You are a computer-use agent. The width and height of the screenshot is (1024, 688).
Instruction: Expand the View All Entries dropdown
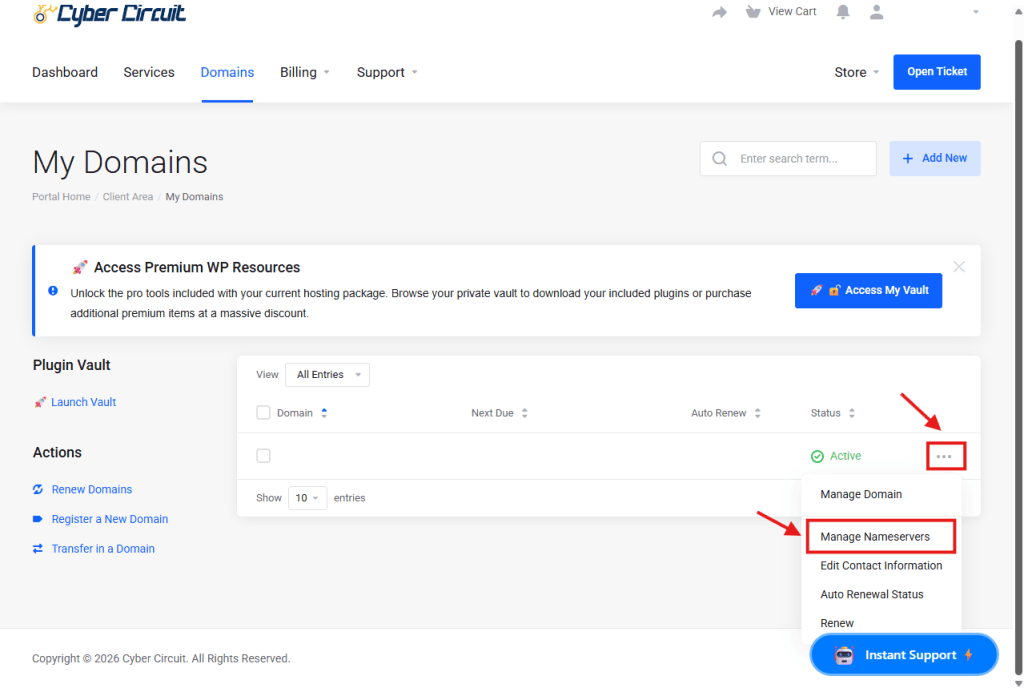click(x=327, y=375)
